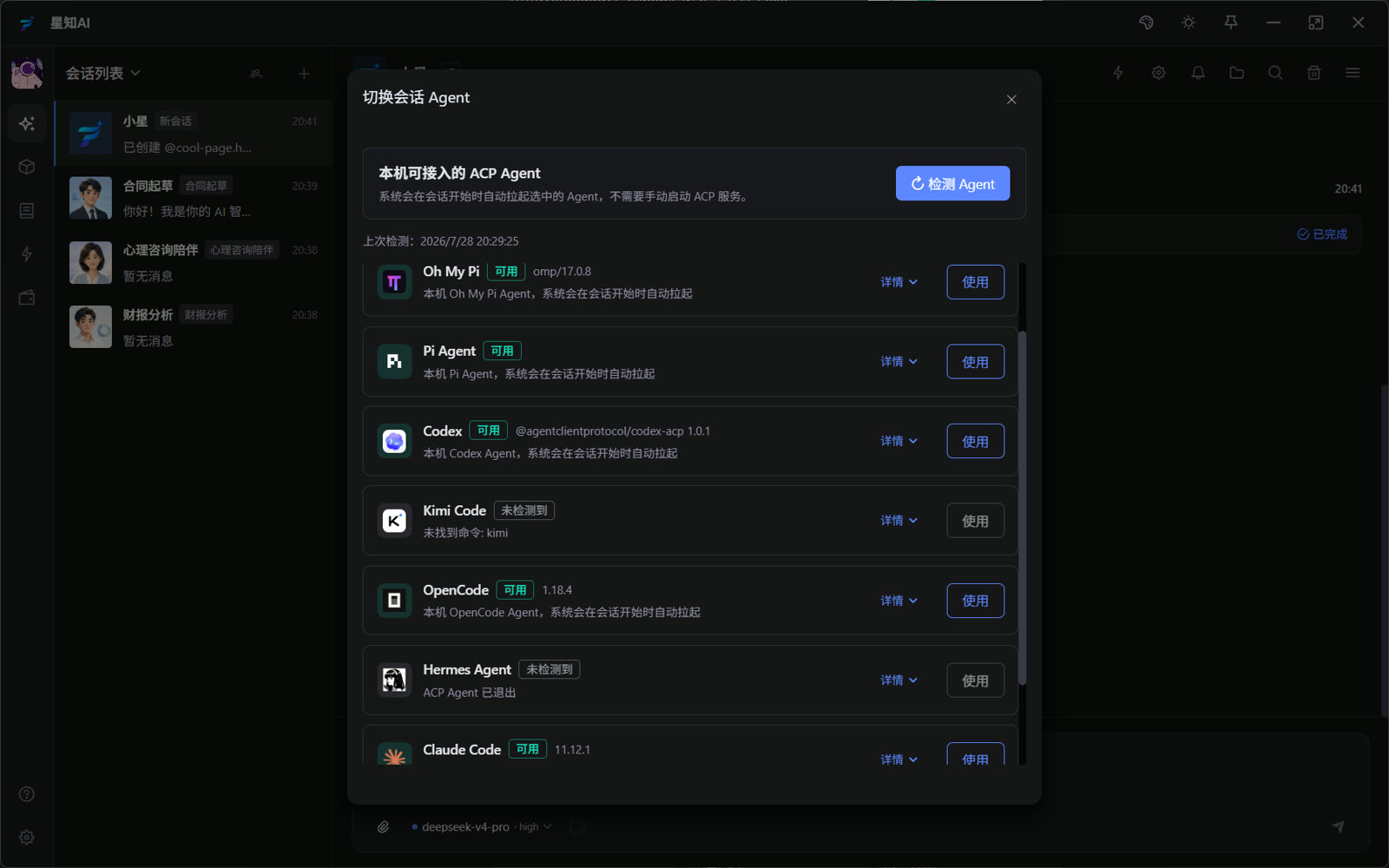This screenshot has height=868, width=1389.
Task: Click the 未找到命令: kimi message
Action: (x=465, y=533)
